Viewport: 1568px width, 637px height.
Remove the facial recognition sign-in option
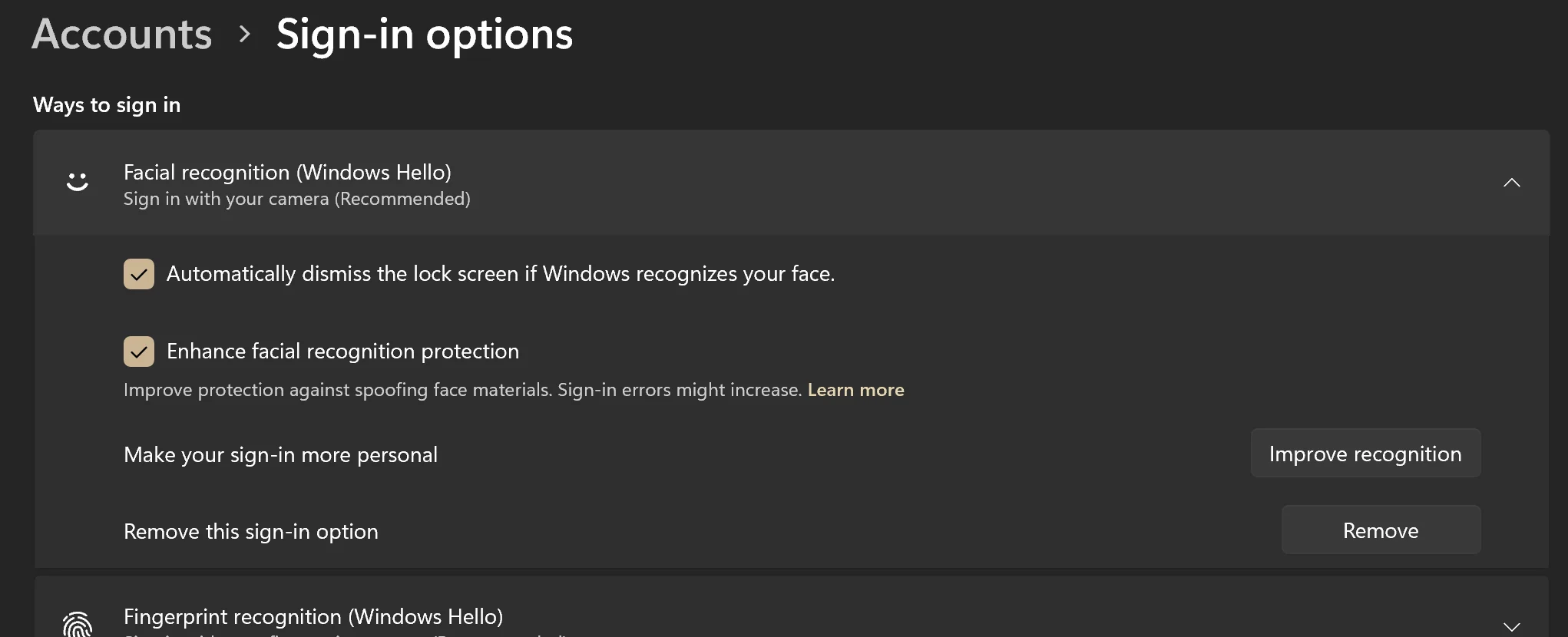[1381, 530]
